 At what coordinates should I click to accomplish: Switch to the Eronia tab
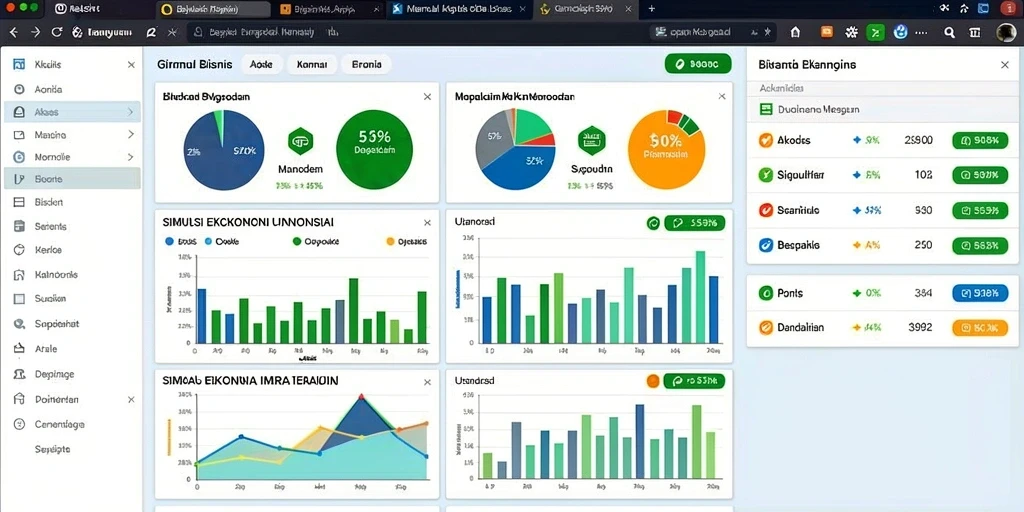(366, 65)
